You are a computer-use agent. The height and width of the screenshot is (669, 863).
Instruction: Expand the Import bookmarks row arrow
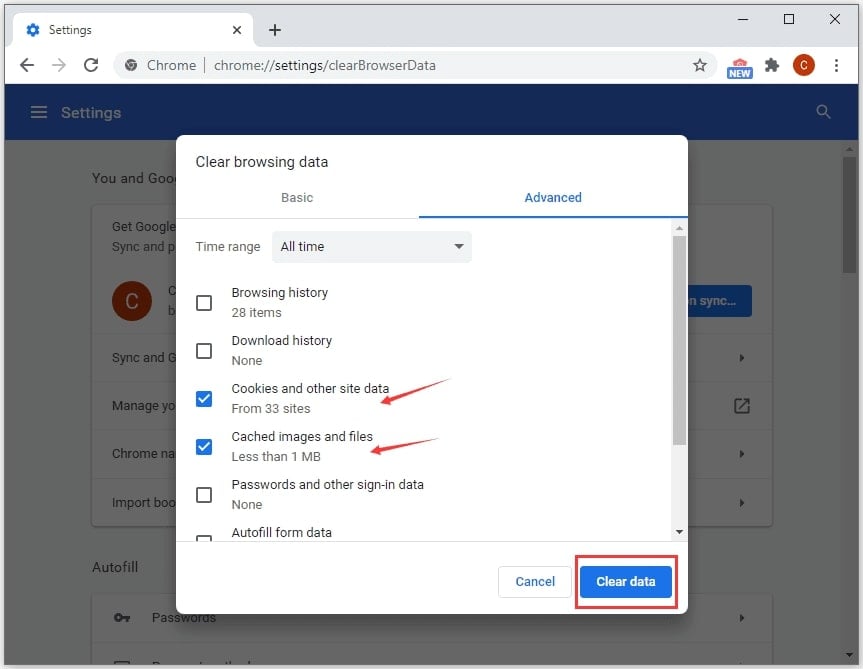(x=741, y=503)
